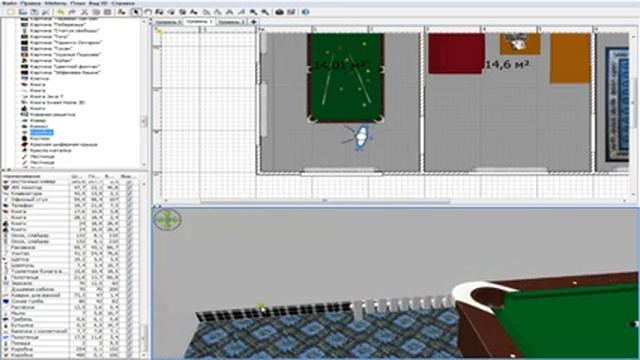The width and height of the screenshot is (640, 360).
Task: Click the 3D view navigation arrows widget
Action: (x=168, y=220)
